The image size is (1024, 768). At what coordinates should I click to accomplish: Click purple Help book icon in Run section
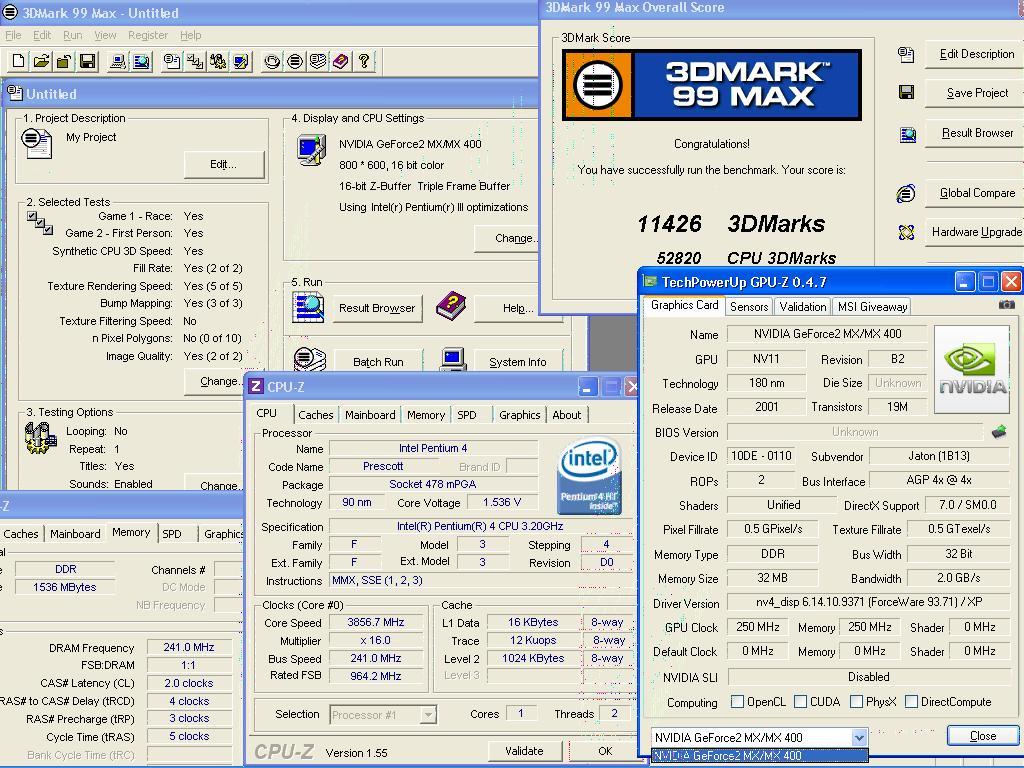click(451, 306)
